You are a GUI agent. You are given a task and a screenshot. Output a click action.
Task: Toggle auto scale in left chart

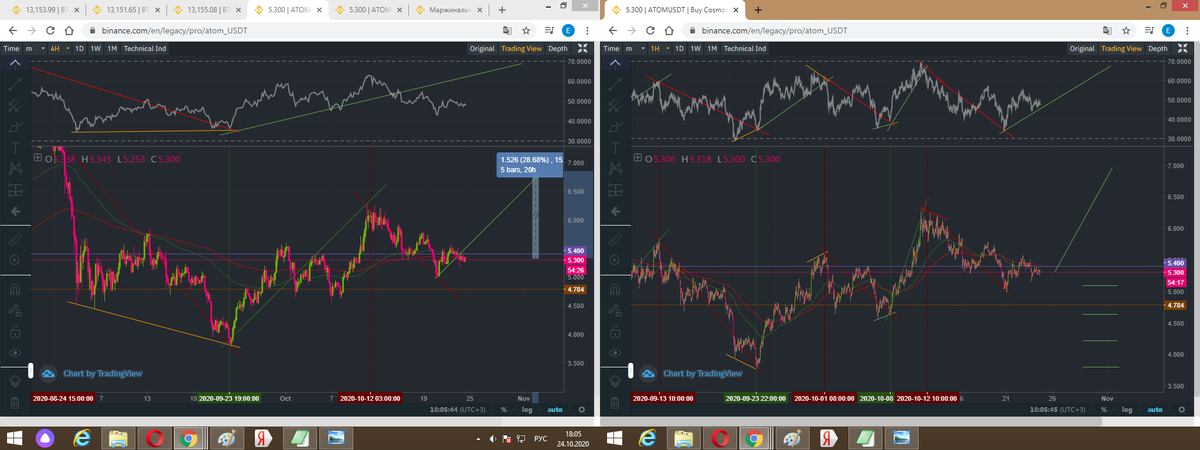click(x=555, y=409)
